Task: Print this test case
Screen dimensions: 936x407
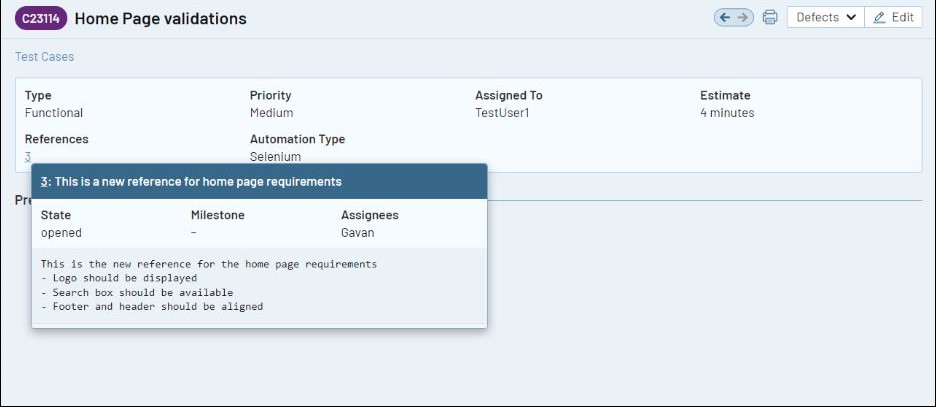Action: 770,17
